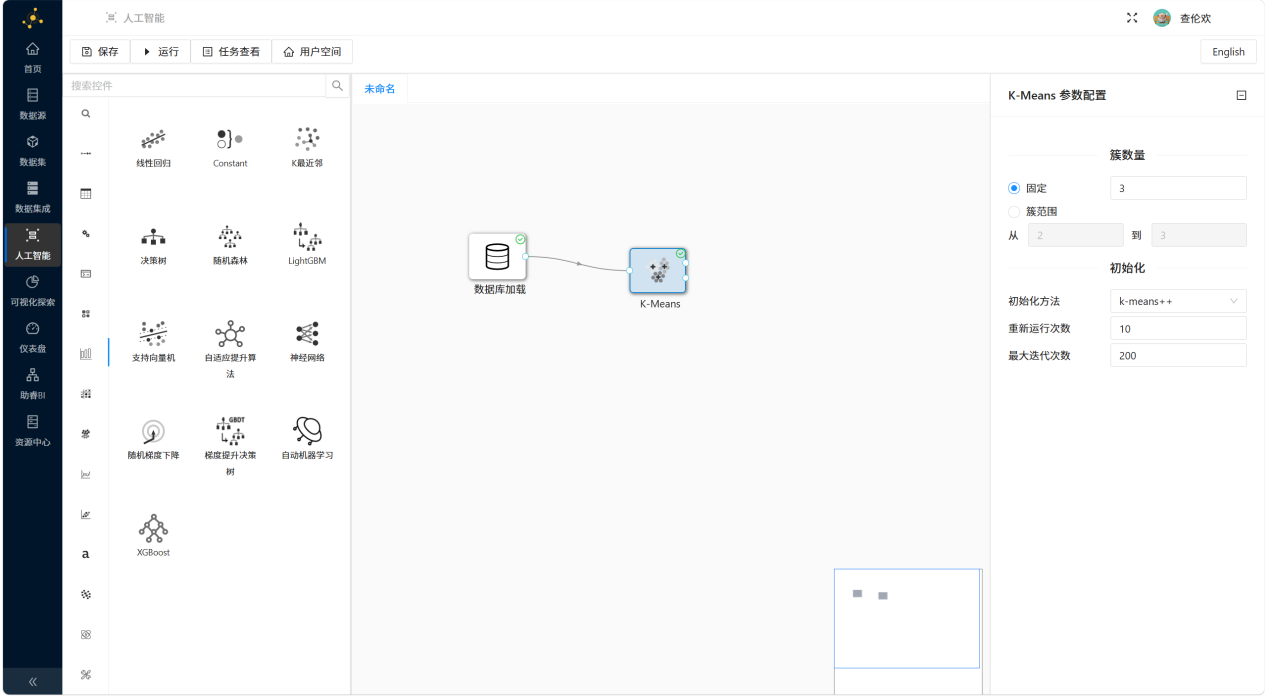Screen dimensions: 1267x697
Task: Open the table category icon in widget sidebar
Action: (x=86, y=194)
